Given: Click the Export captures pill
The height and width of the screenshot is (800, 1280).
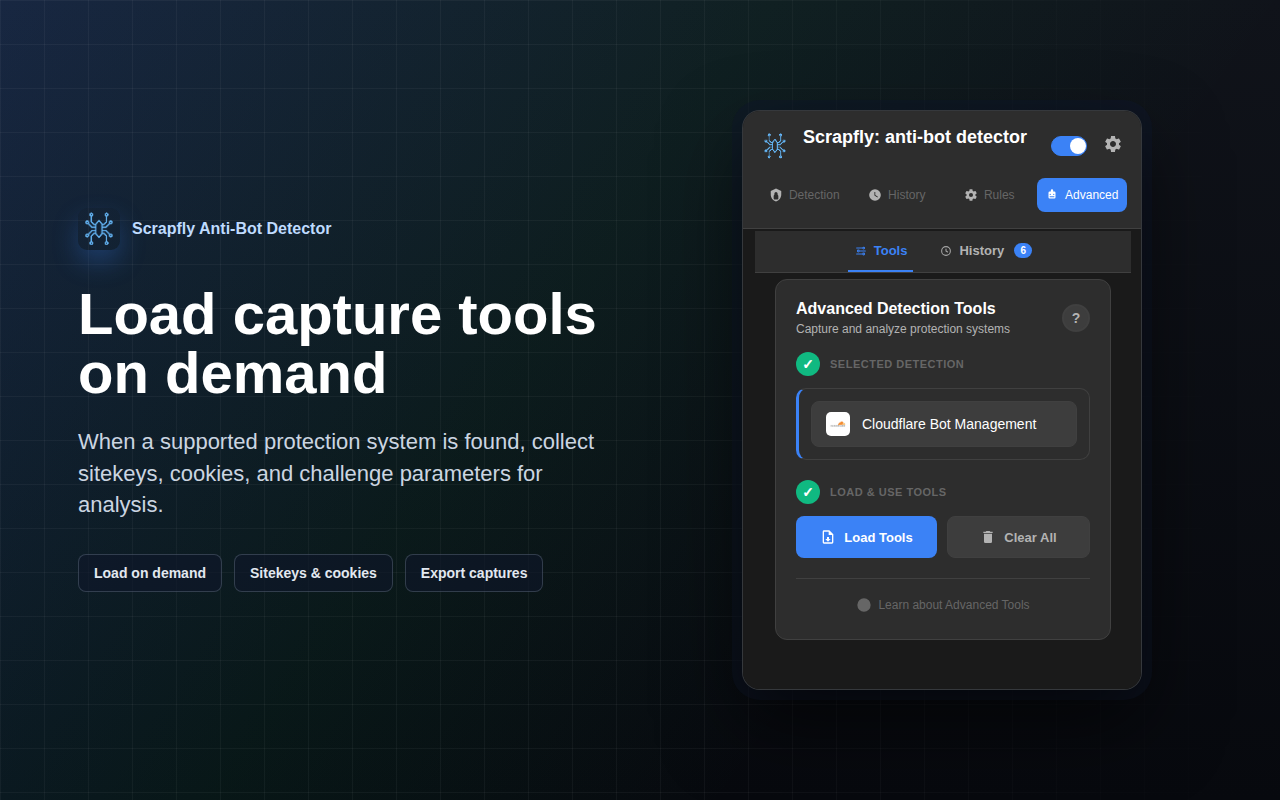Looking at the screenshot, I should tap(474, 573).
